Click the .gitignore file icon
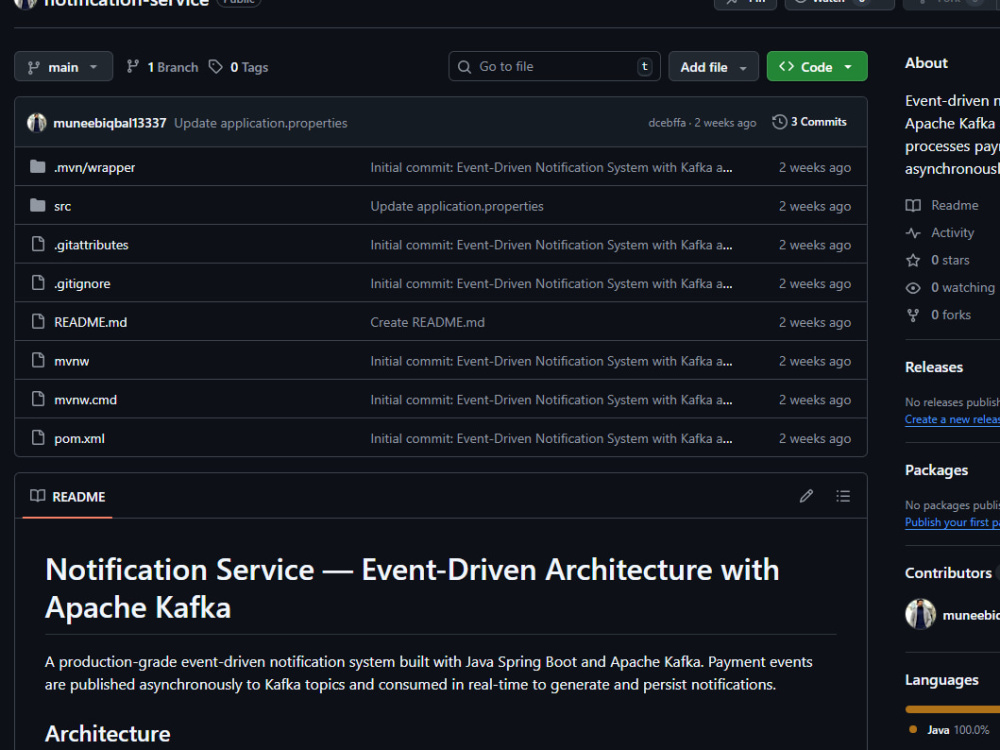Screen dimensions: 1000x750 (x=38, y=283)
